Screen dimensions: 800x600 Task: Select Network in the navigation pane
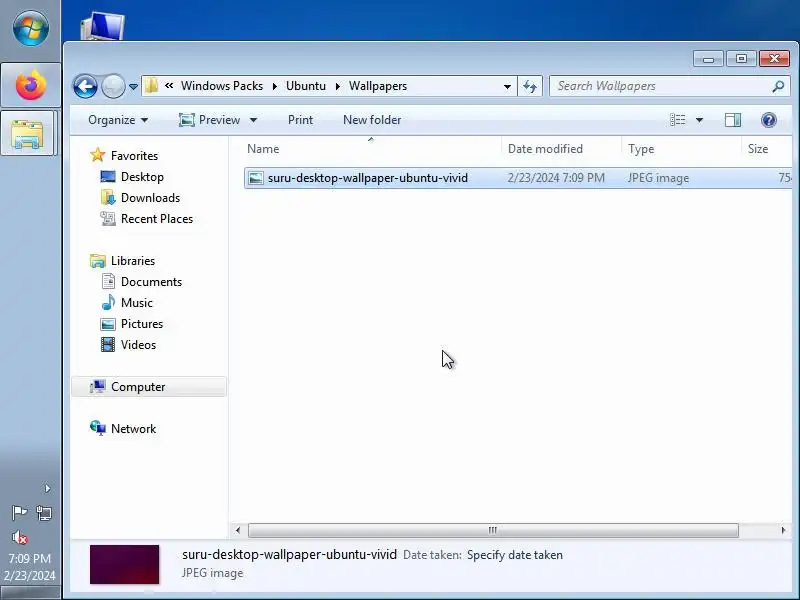(x=133, y=429)
